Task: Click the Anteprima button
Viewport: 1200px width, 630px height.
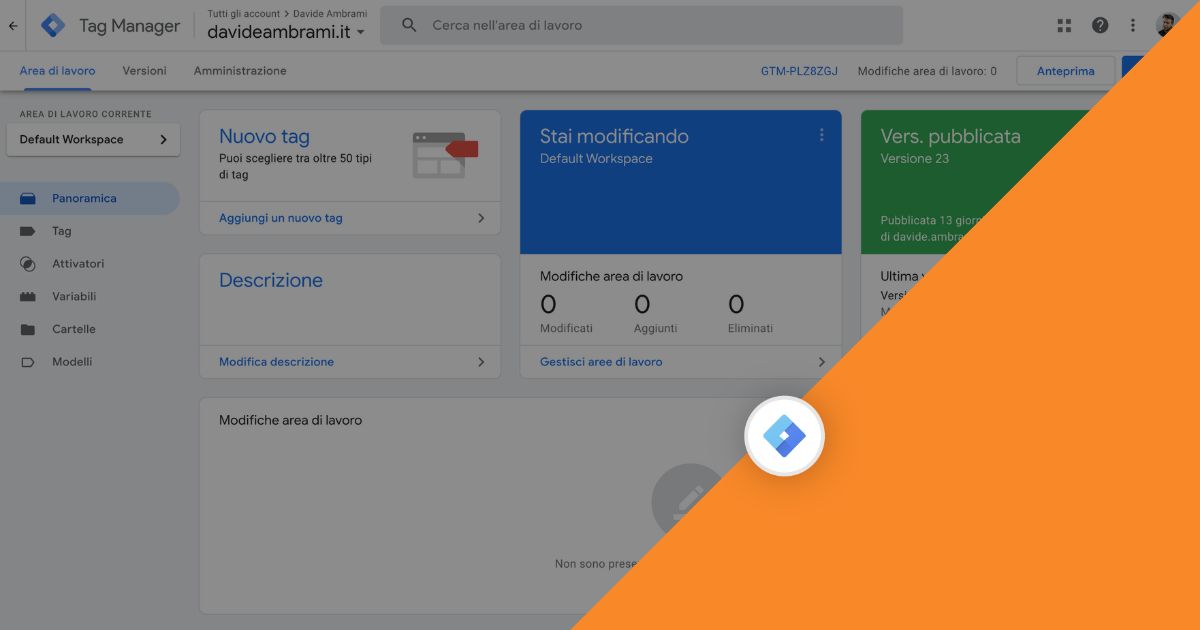Action: [x=1065, y=71]
